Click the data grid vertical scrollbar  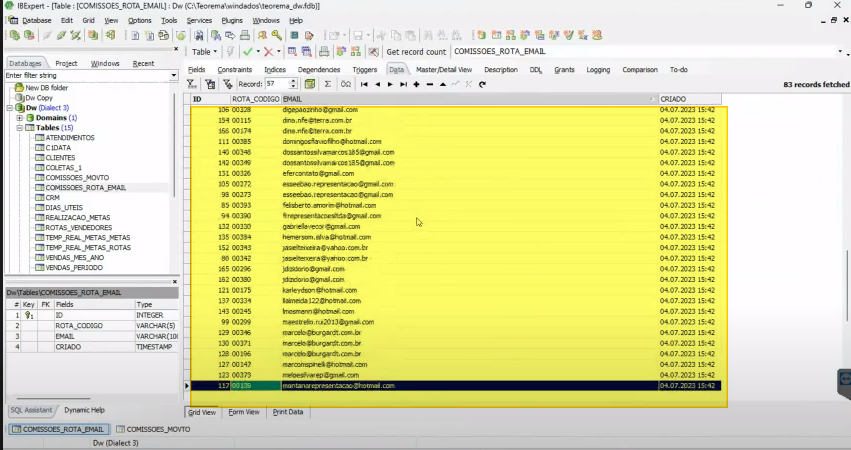click(847, 285)
